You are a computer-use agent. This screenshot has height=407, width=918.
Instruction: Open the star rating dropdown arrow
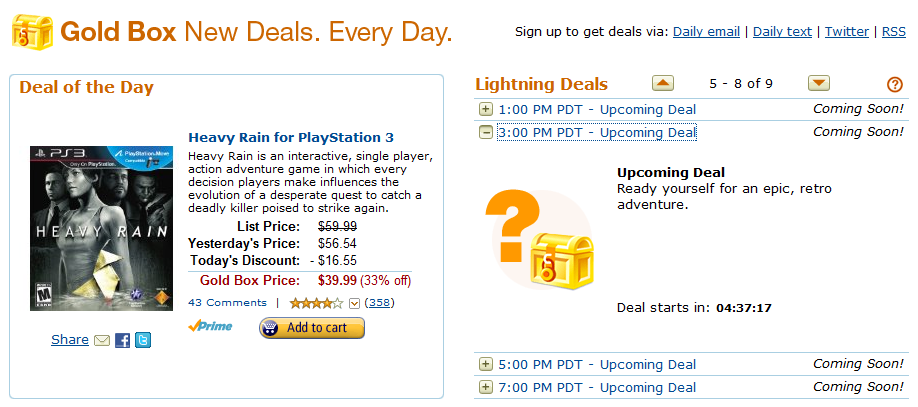(354, 303)
